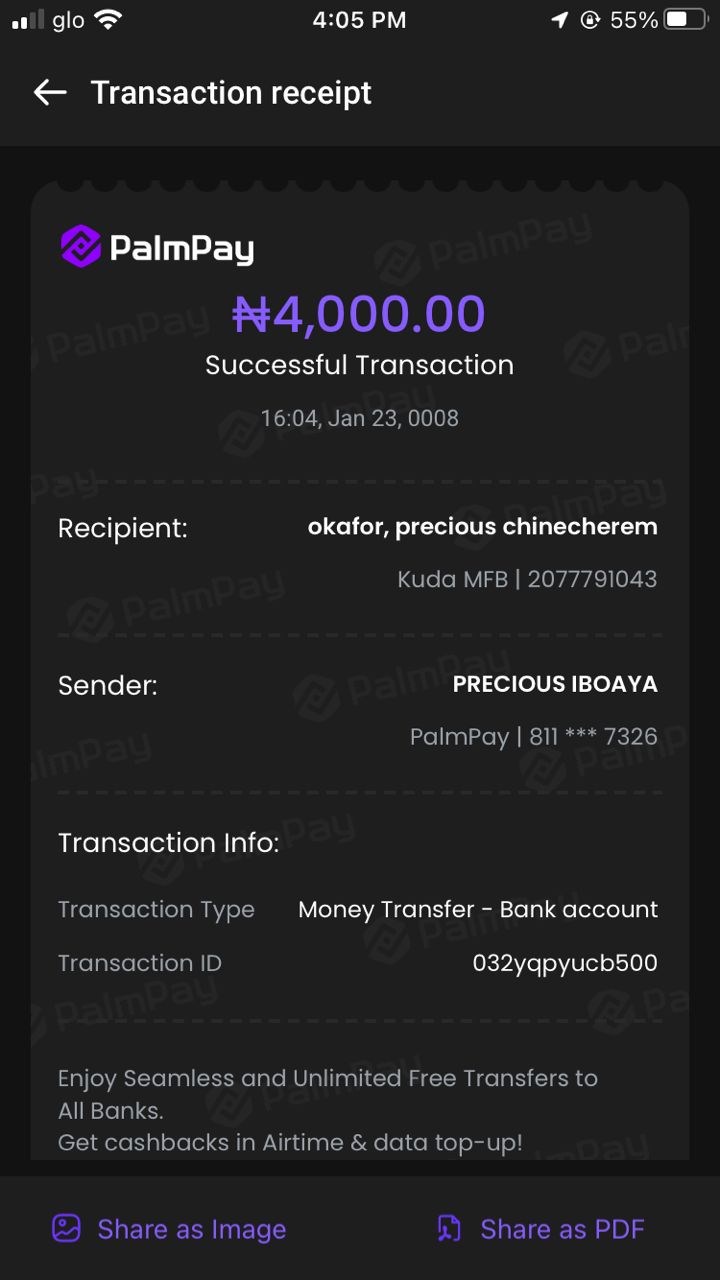The image size is (720, 1280).
Task: Tap the cellular signal bars icon
Action: click(x=28, y=20)
